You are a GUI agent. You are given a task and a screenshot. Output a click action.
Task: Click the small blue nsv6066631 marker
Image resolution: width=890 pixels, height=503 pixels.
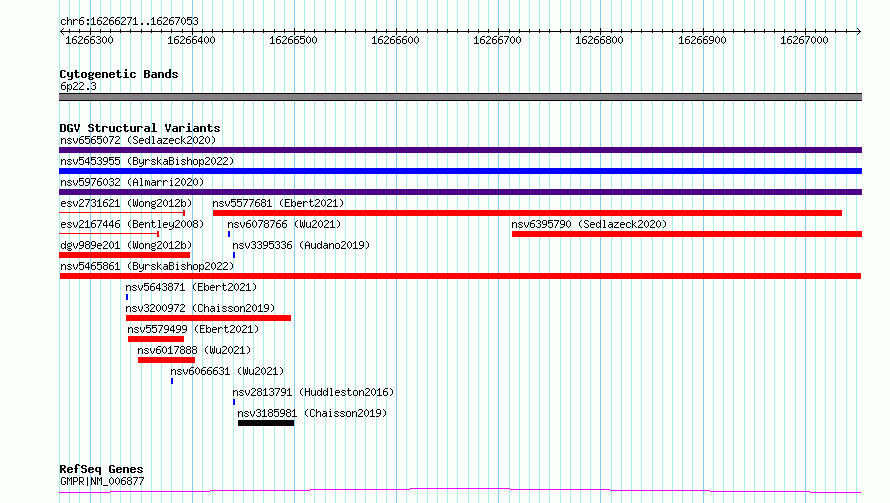(x=172, y=381)
